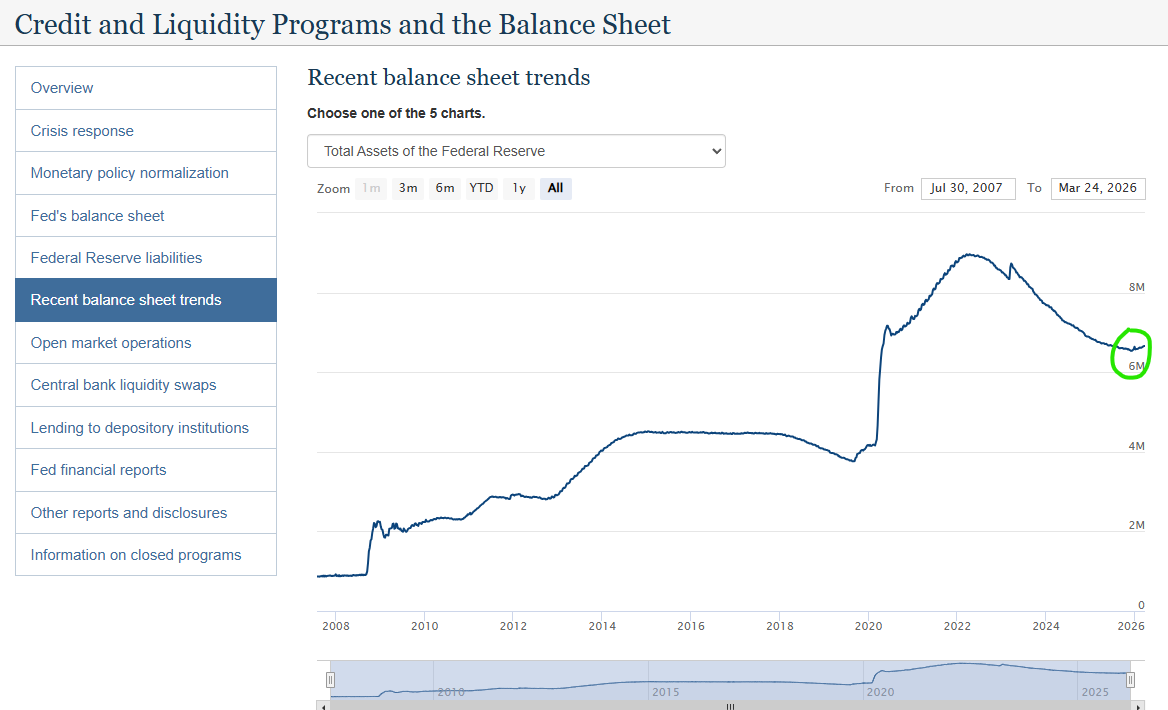
Task: Go to Central bank liquidity swaps
Action: pyautogui.click(x=146, y=385)
